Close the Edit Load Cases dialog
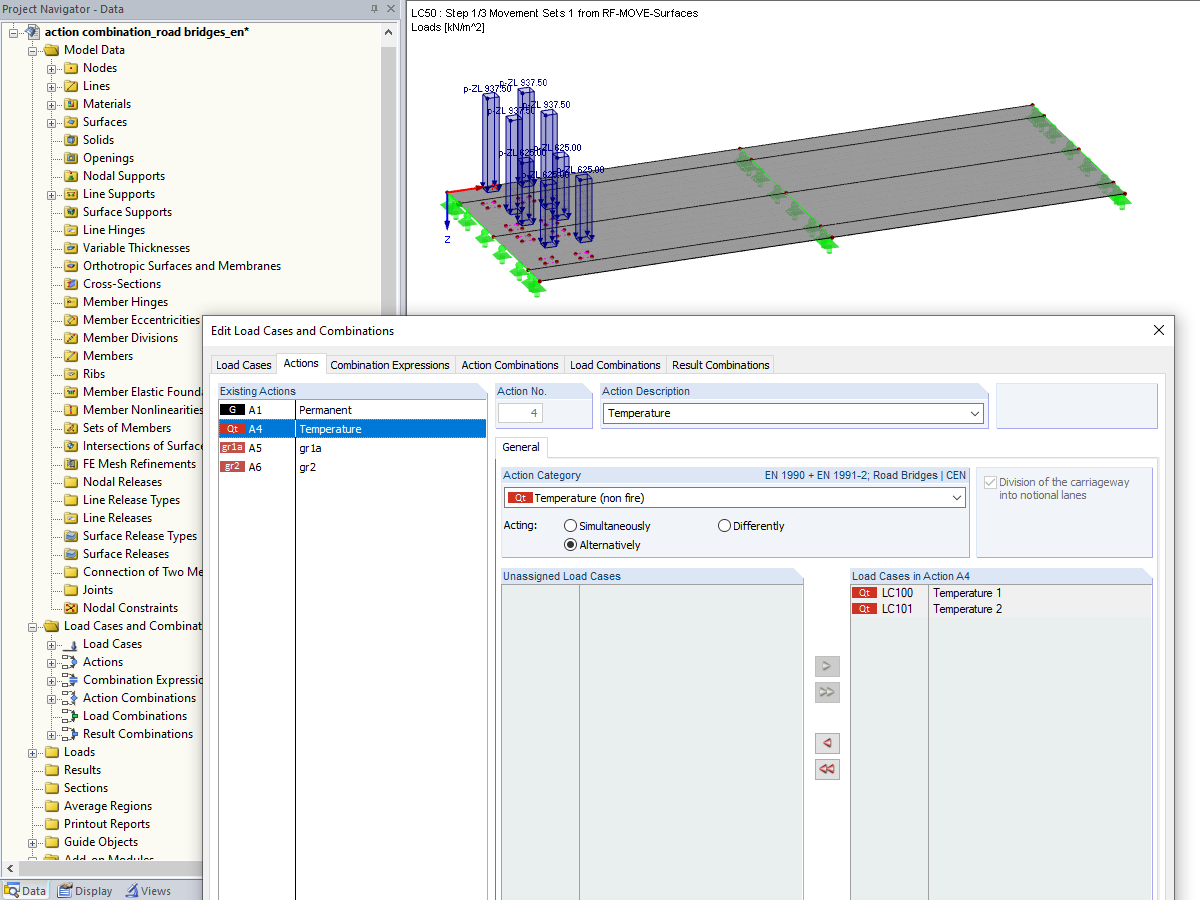 click(1159, 330)
